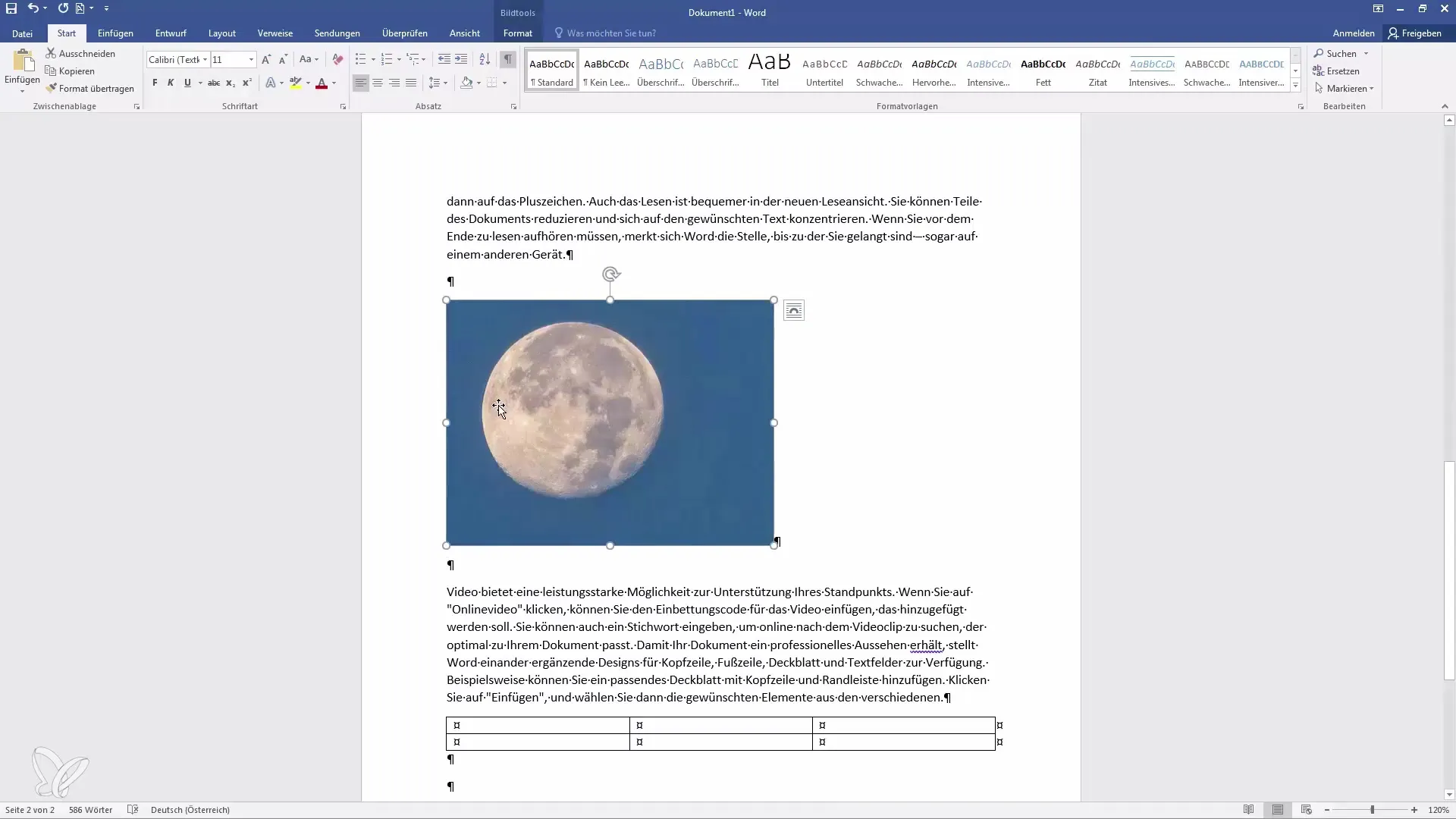The image size is (1456, 819).
Task: Switch to the Layout tab
Action: (222, 33)
